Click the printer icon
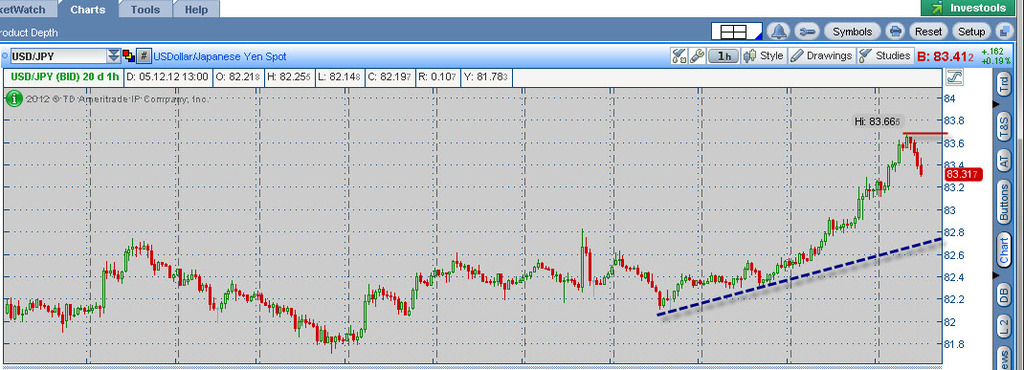Image resolution: width=1024 pixels, height=370 pixels. [895, 31]
